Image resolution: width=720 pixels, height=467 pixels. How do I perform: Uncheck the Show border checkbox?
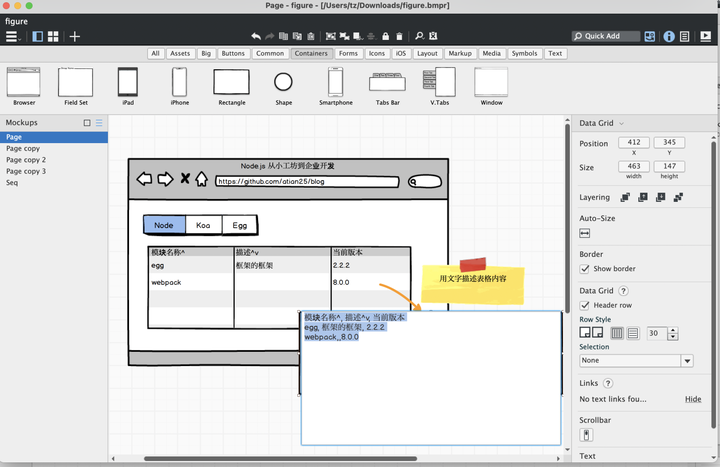[585, 269]
